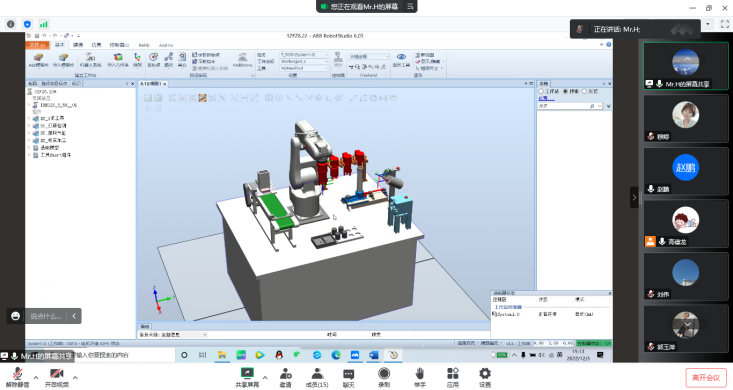Select the 浏览 radio button in document panel
The height and width of the screenshot is (390, 733).
coord(584,91)
